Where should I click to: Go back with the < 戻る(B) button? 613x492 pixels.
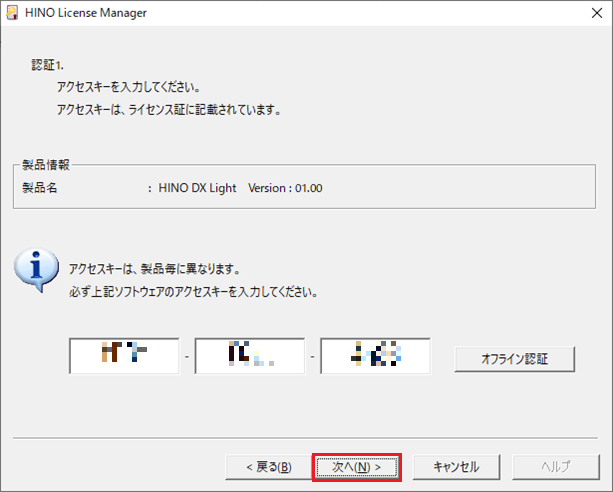[269, 467]
